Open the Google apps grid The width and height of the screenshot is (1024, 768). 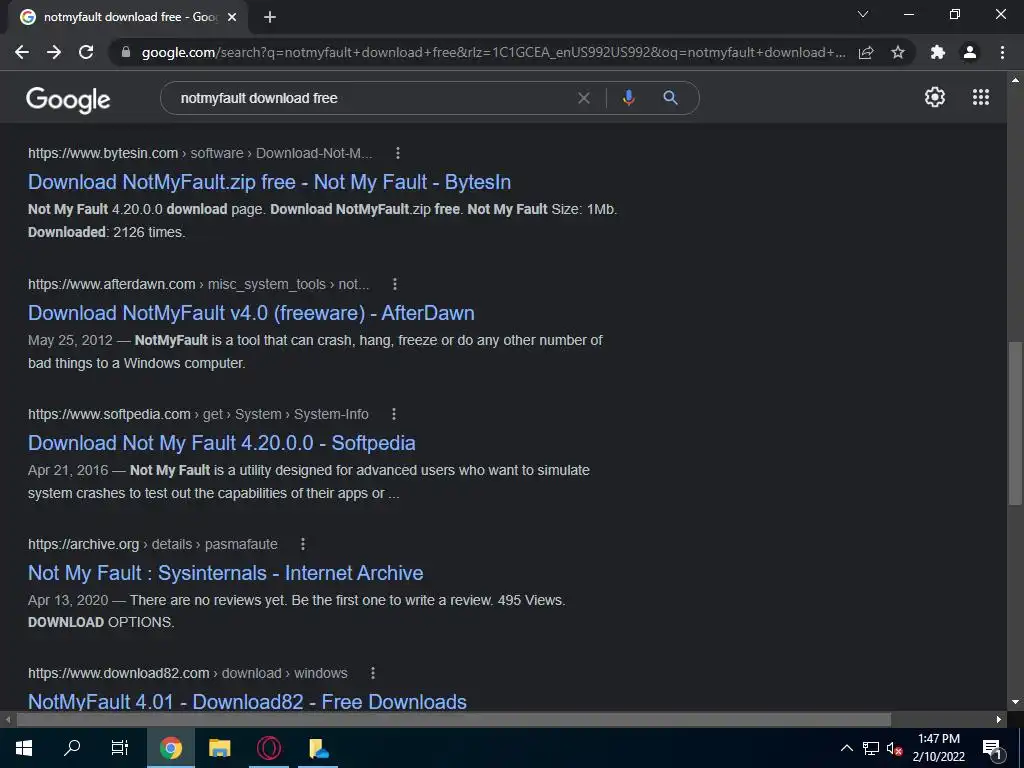pyautogui.click(x=981, y=97)
